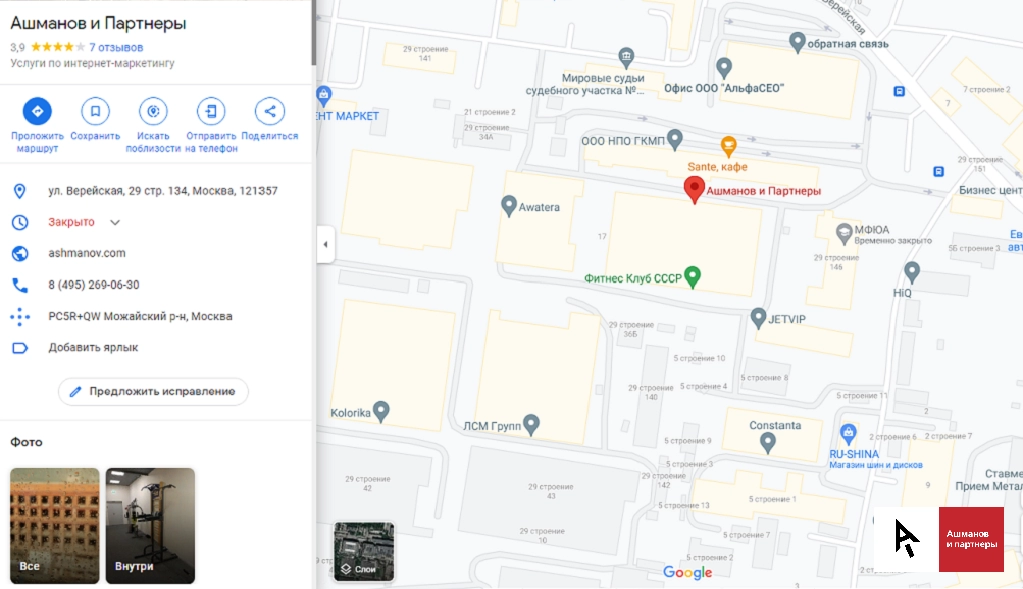The width and height of the screenshot is (1023, 589).
Task: Click Добавить ярлык label option
Action: tap(93, 348)
